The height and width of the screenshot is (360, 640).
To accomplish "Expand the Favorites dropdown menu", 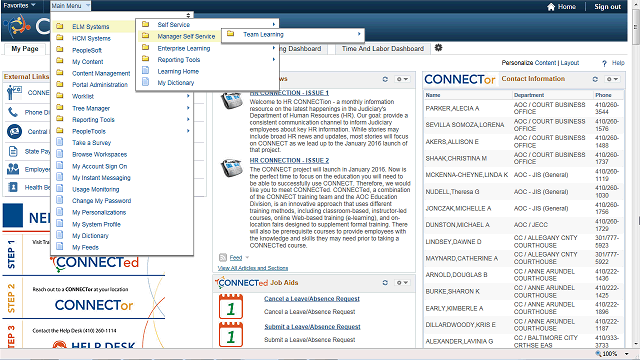I will (19, 5).
